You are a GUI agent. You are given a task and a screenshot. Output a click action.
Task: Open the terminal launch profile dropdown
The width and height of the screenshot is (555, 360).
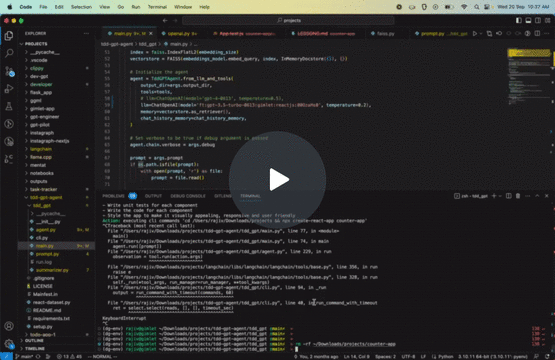point(500,196)
